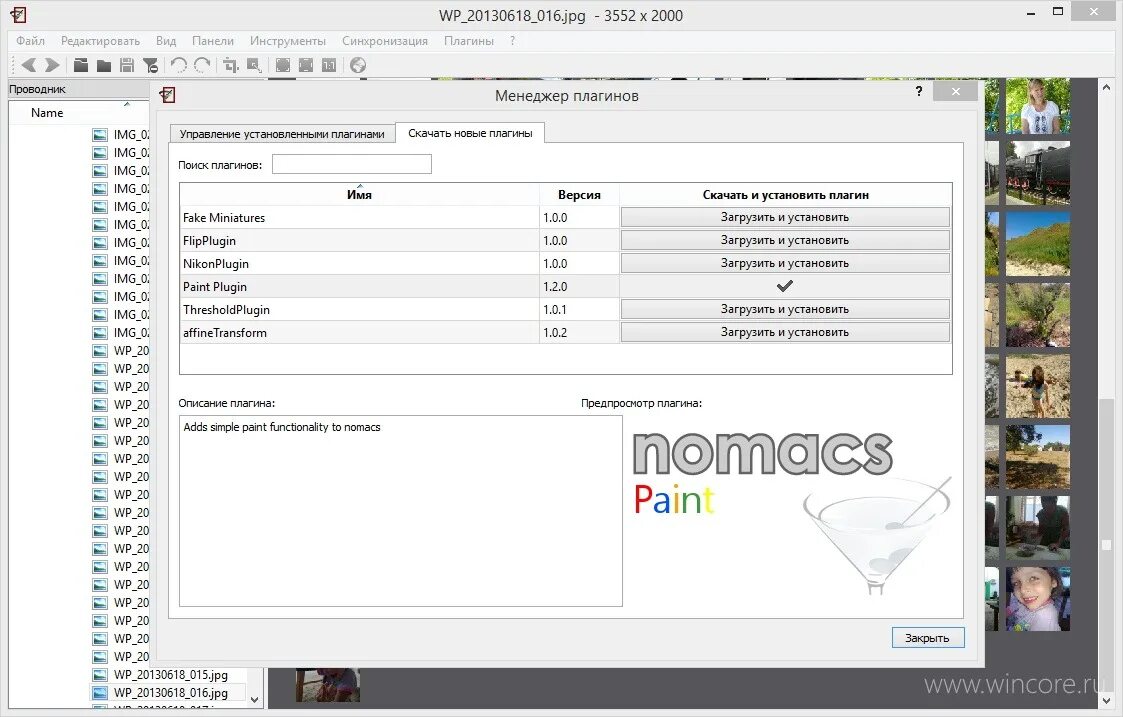Select WP_20130618_015.jpg in the file list
Screen dimensions: 1123x717
tap(170, 675)
